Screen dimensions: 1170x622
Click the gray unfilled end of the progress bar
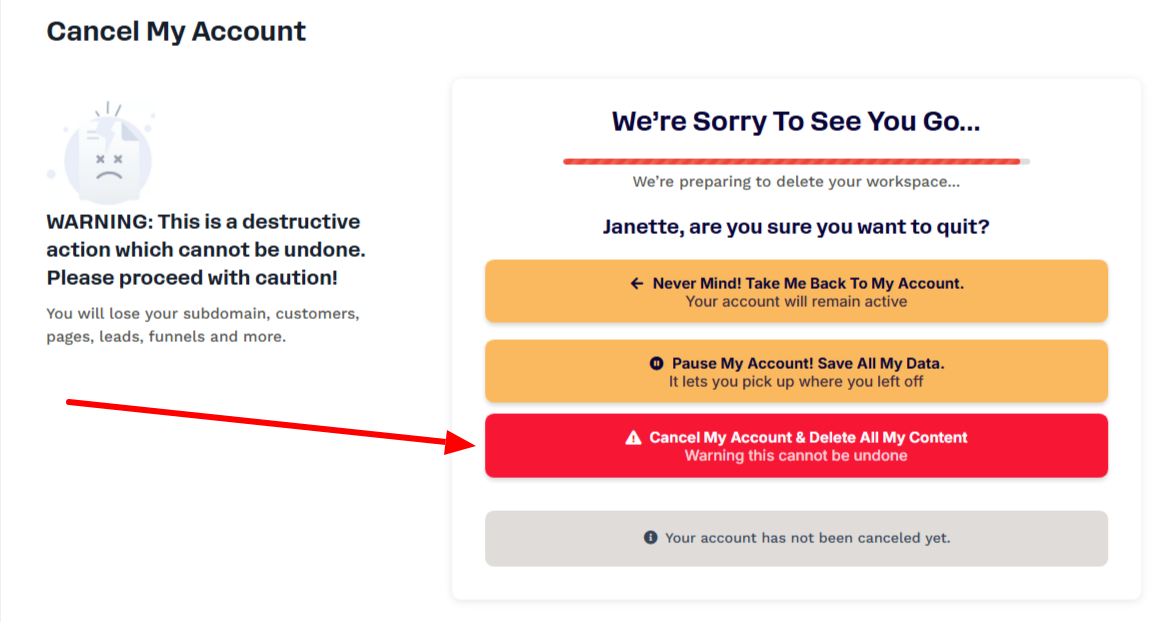pos(1023,160)
